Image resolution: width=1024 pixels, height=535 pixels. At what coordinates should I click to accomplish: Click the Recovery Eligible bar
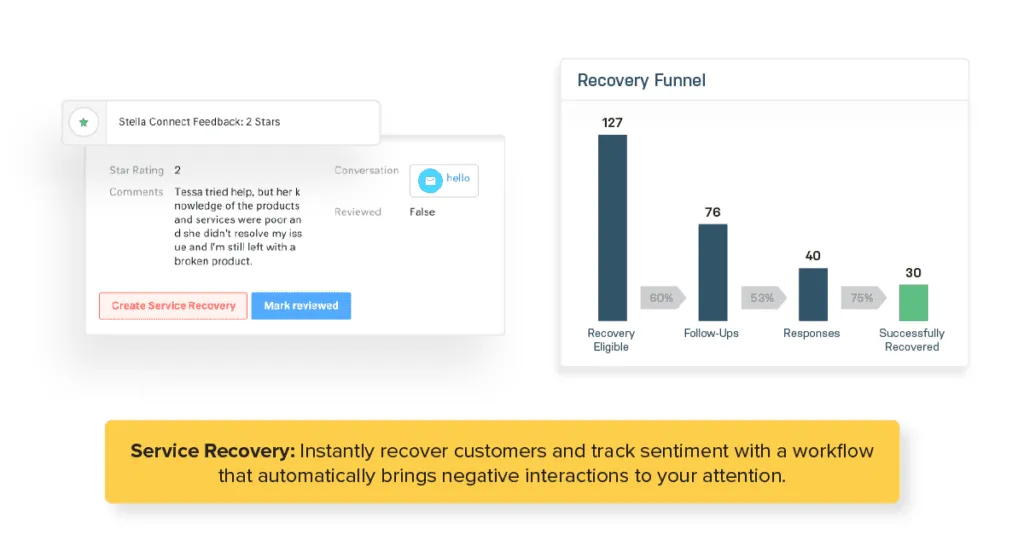[x=612, y=227]
